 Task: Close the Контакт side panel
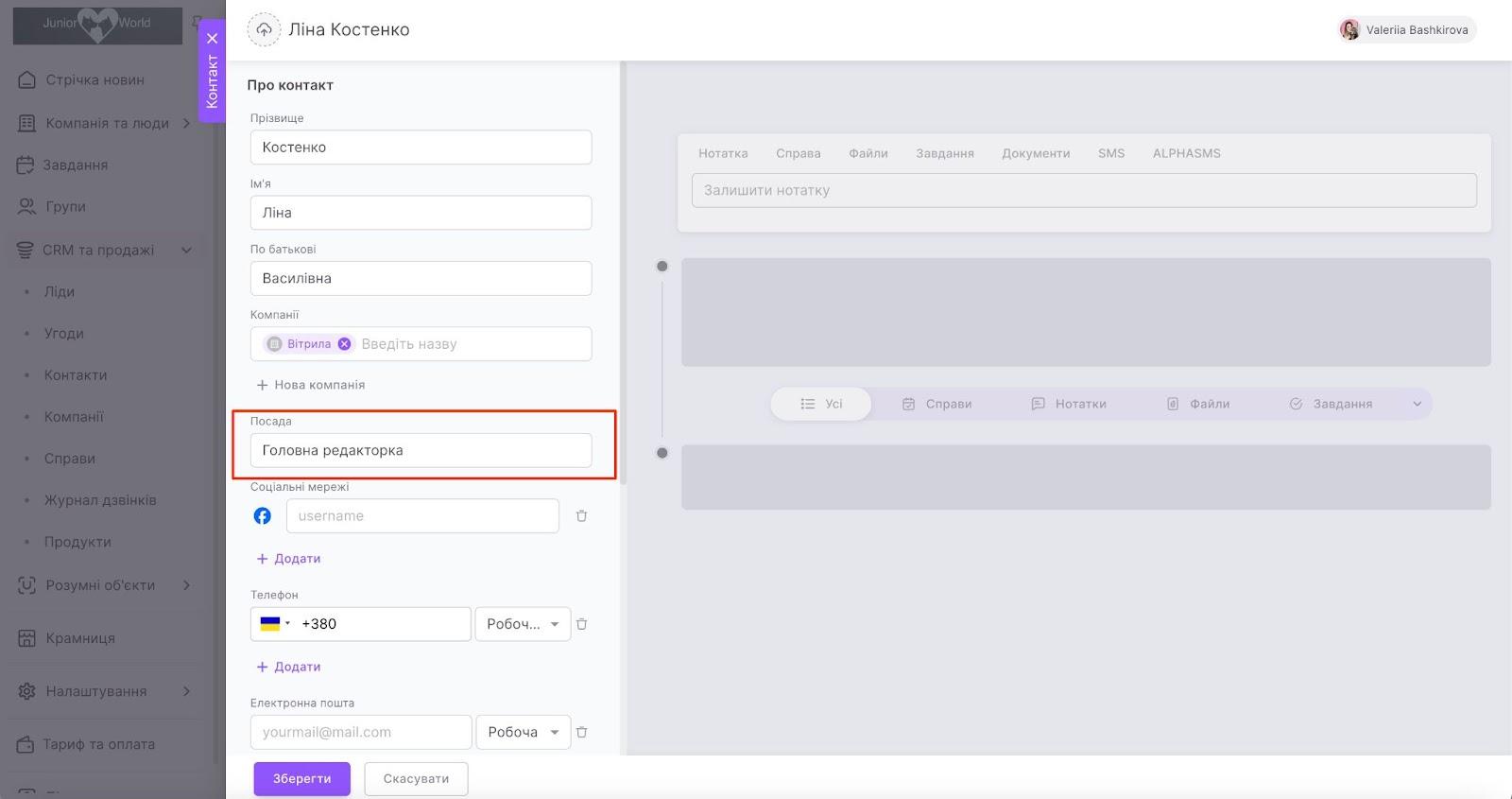coord(212,39)
